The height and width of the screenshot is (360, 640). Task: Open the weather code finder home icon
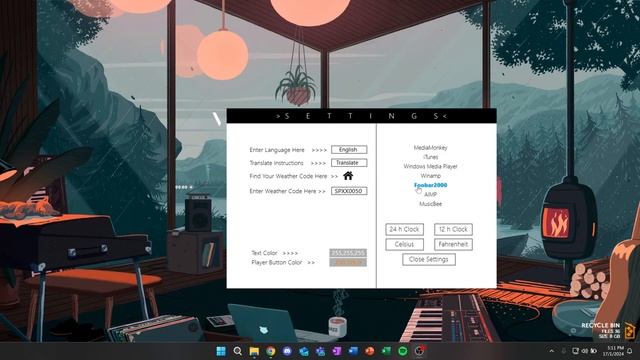(x=348, y=176)
